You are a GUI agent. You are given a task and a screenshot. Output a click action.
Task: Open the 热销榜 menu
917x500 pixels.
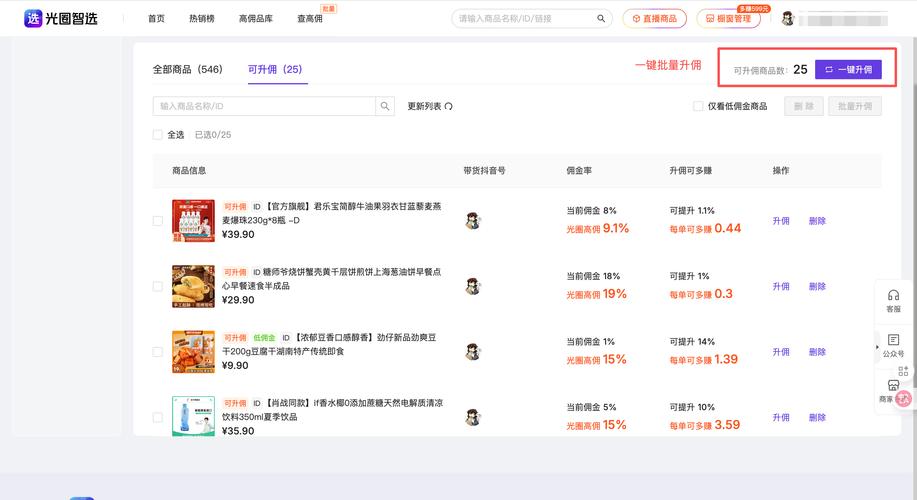pyautogui.click(x=202, y=19)
